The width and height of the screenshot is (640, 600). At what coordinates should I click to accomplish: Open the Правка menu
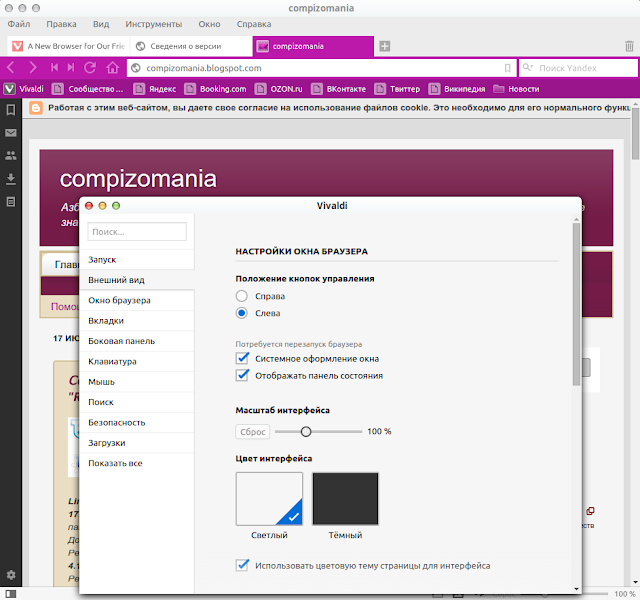[x=61, y=24]
